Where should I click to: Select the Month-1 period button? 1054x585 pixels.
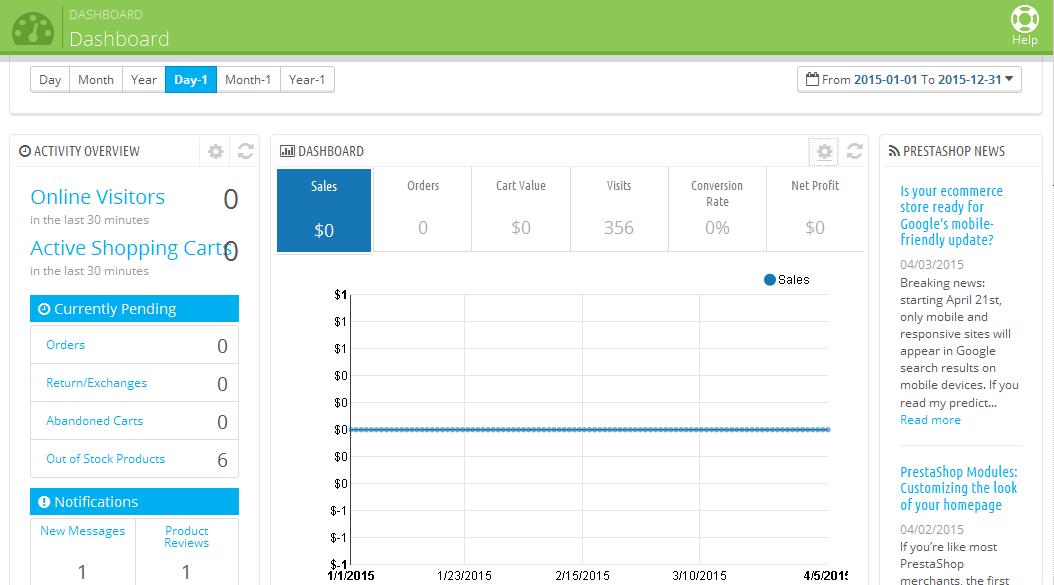(248, 79)
